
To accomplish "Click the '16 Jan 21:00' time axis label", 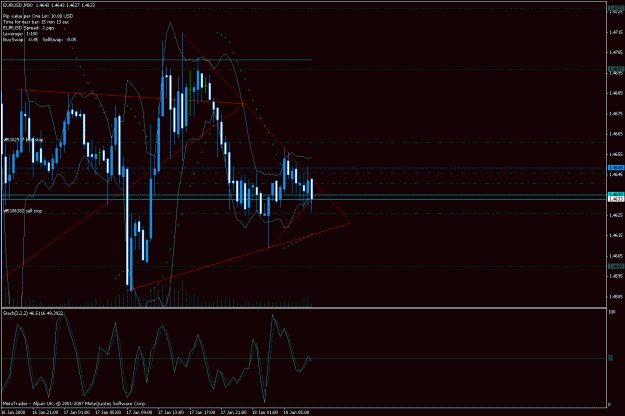I will (45, 413).
